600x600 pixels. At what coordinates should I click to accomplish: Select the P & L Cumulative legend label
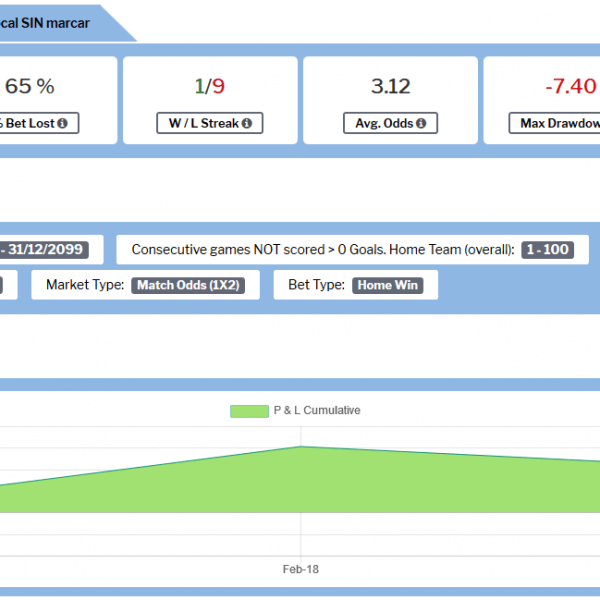click(x=317, y=410)
